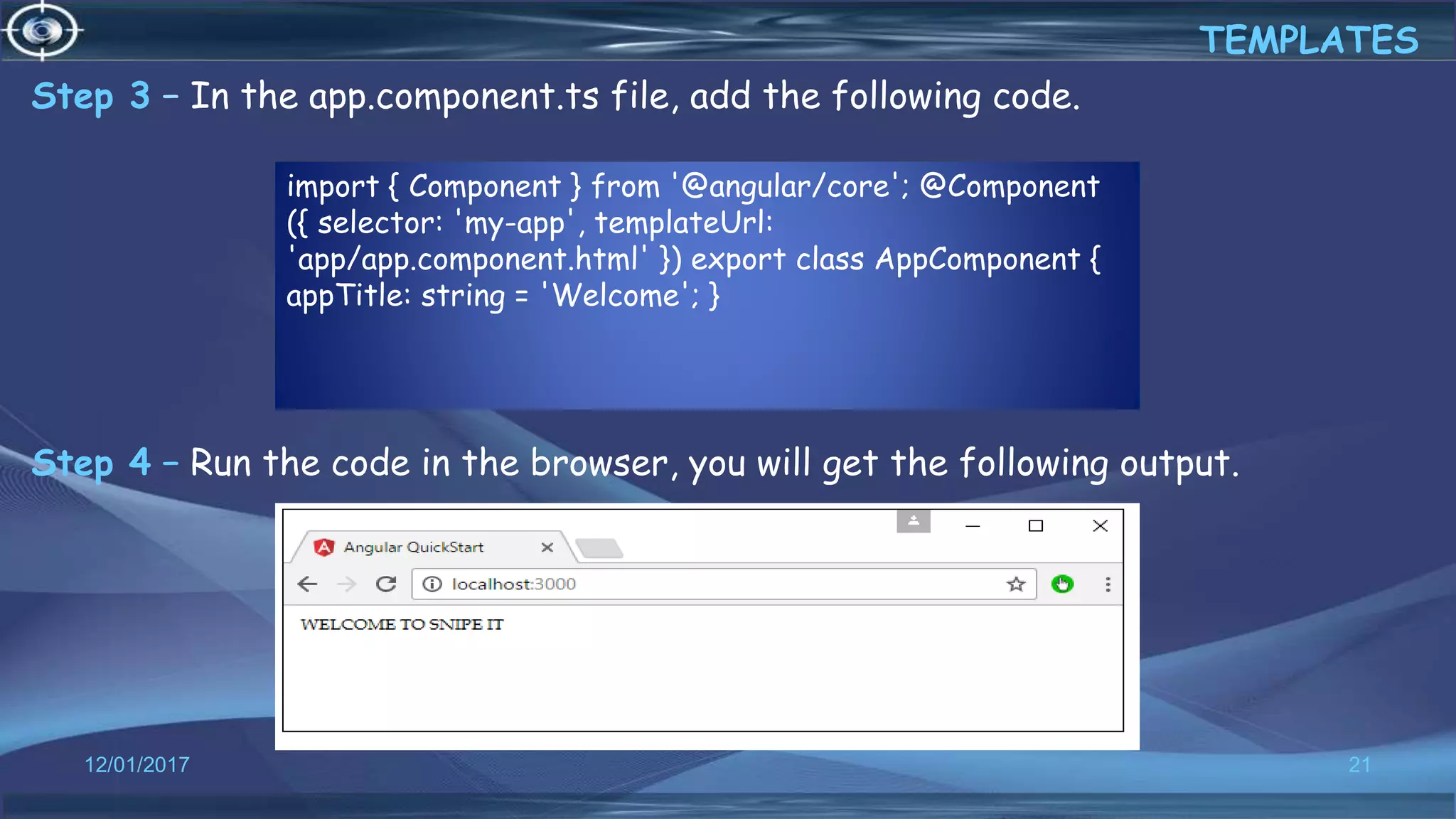Close the Angular QuickStart tab
The image size is (1456, 819).
click(547, 547)
